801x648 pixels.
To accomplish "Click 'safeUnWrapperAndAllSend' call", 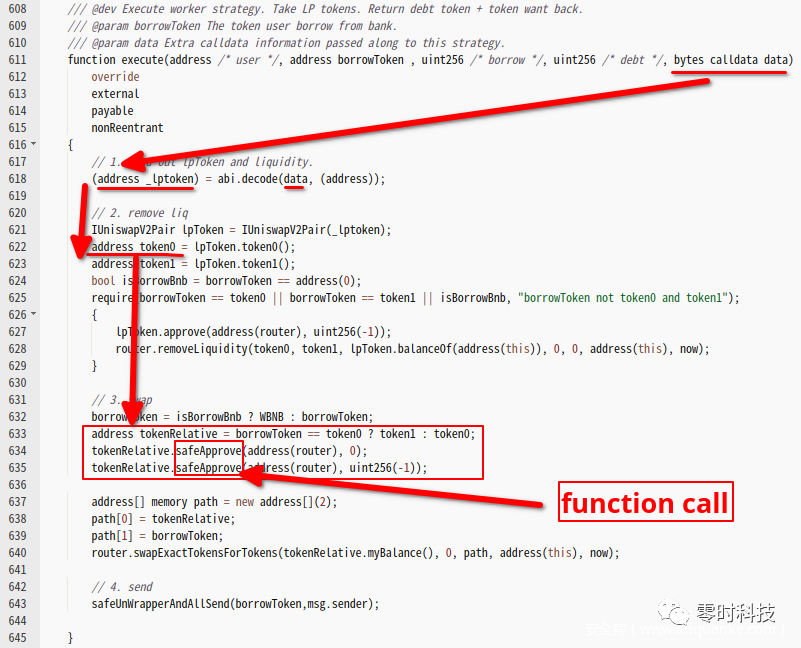I will [x=160, y=604].
